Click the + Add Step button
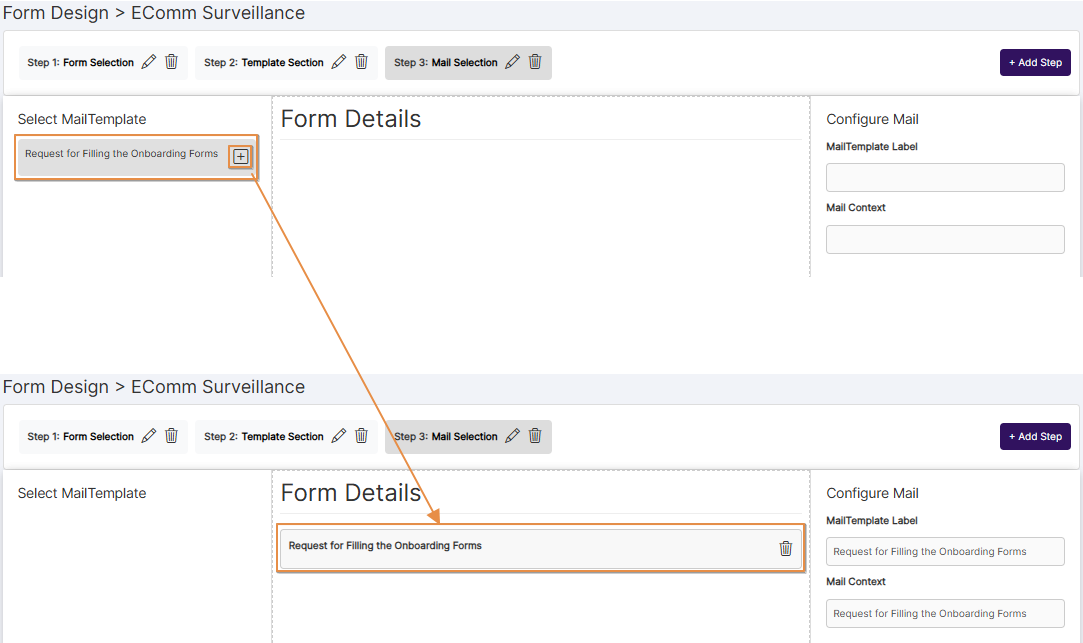This screenshot has width=1083, height=643. coord(1035,61)
